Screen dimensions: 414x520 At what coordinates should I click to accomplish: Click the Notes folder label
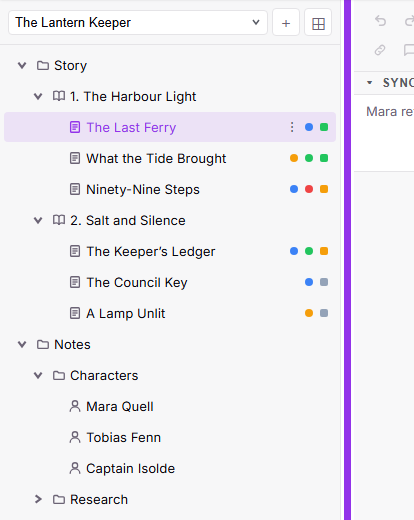pos(72,345)
